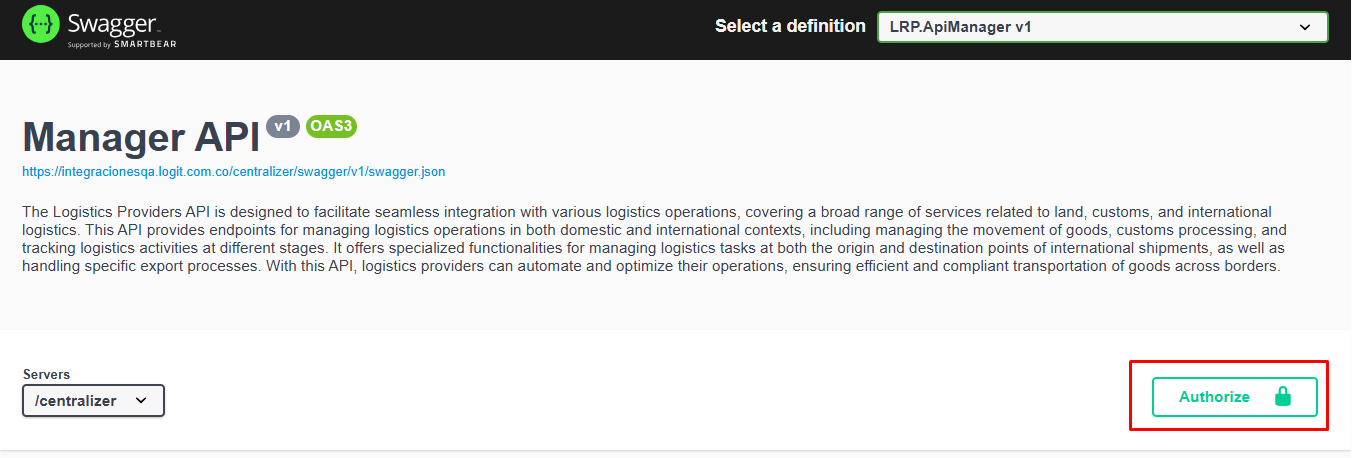Image resolution: width=1352 pixels, height=458 pixels.
Task: Click the API description paragraph
Action: pos(650,240)
